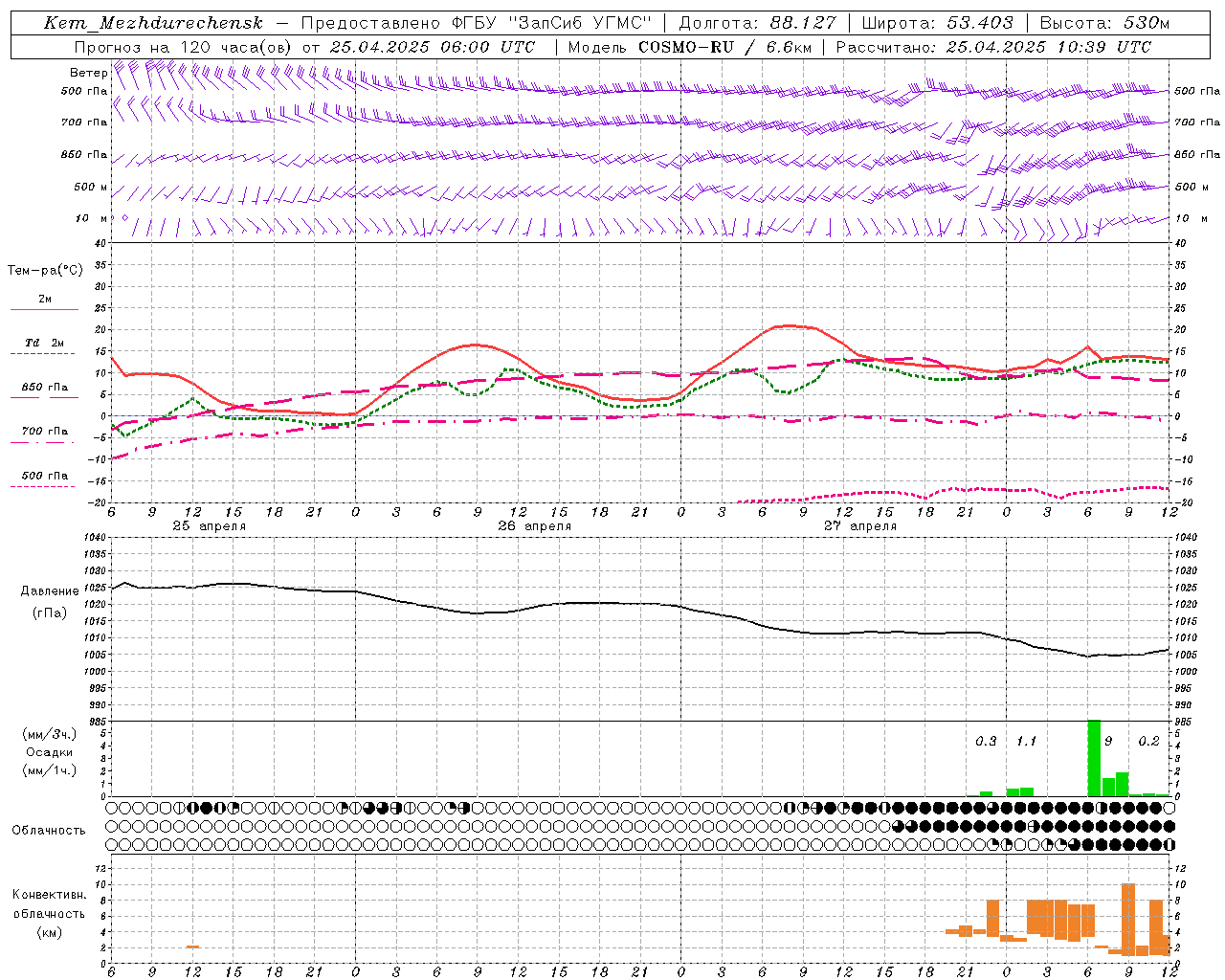This screenshot has width=1225, height=980.
Task: Click the 'Облачность' cloud cover label
Action: pos(49,830)
